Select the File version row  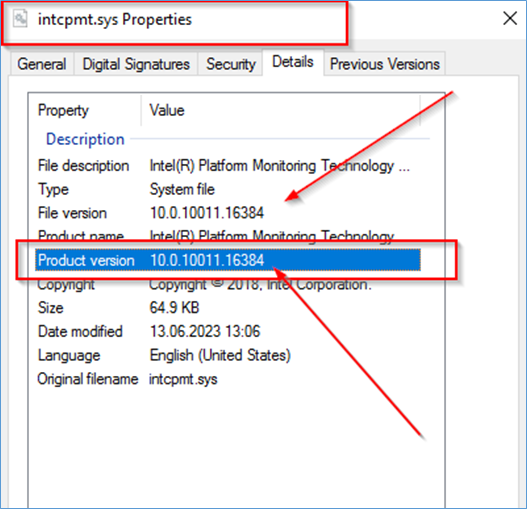point(228,213)
